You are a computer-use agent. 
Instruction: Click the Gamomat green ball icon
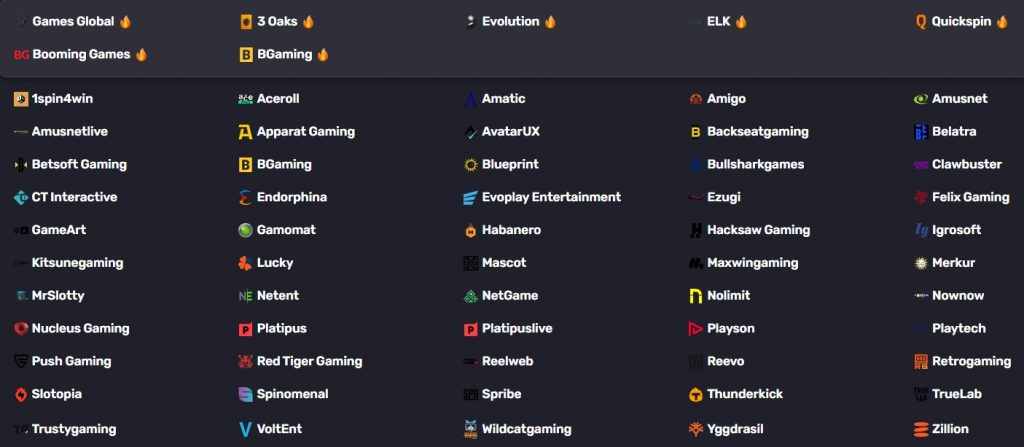(x=246, y=230)
